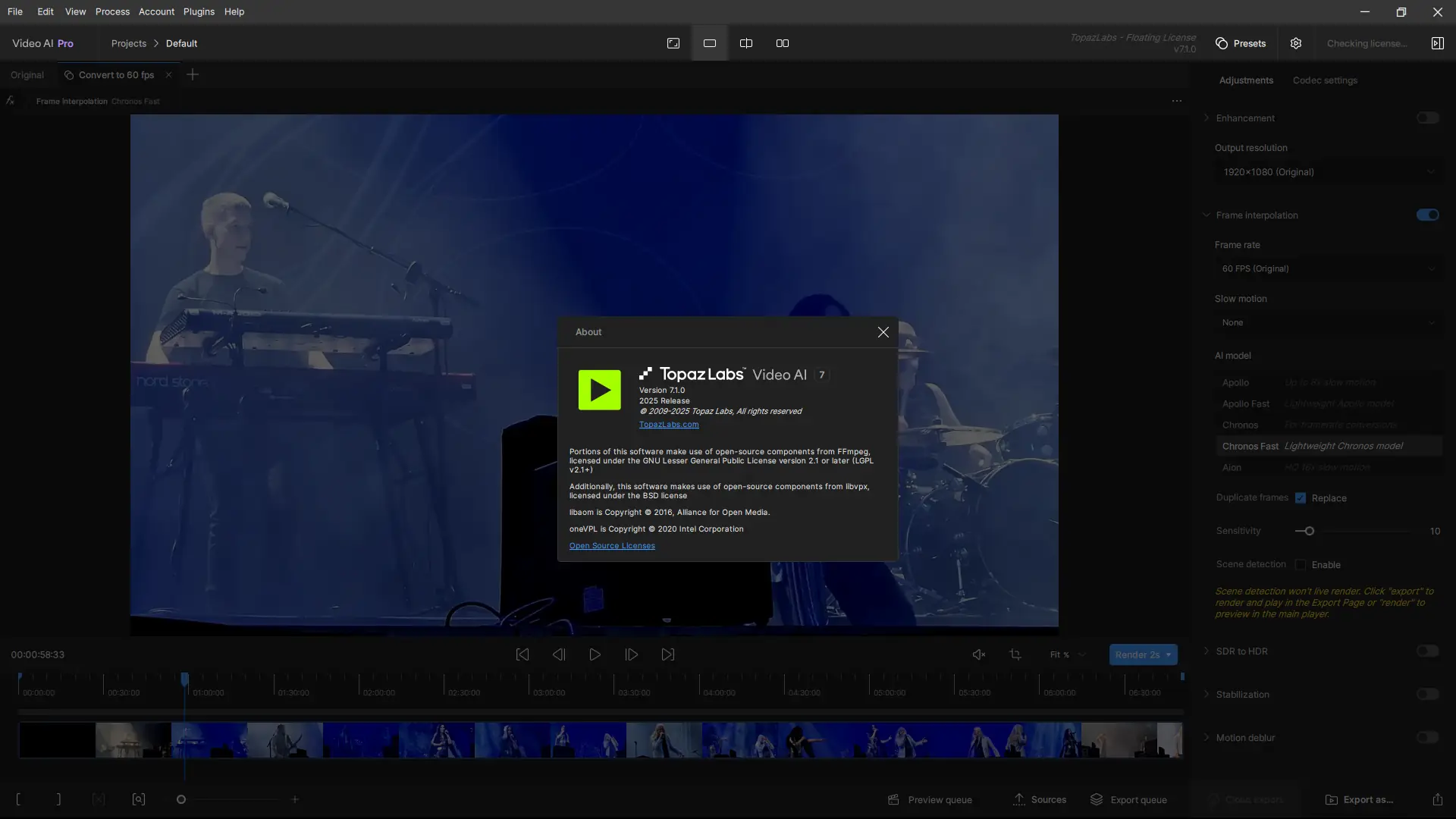Screen dimensions: 1456x819
Task: Click the Open Source Licenses link
Action: (x=612, y=546)
